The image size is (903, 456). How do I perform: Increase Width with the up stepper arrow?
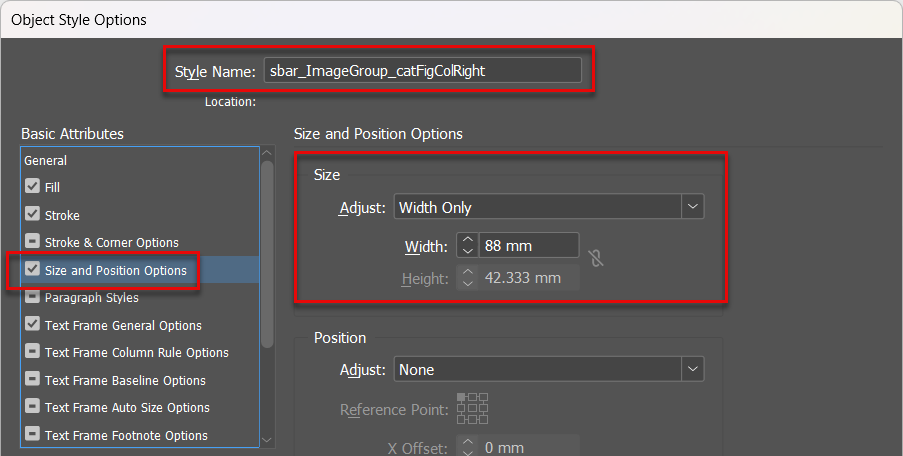pos(468,240)
